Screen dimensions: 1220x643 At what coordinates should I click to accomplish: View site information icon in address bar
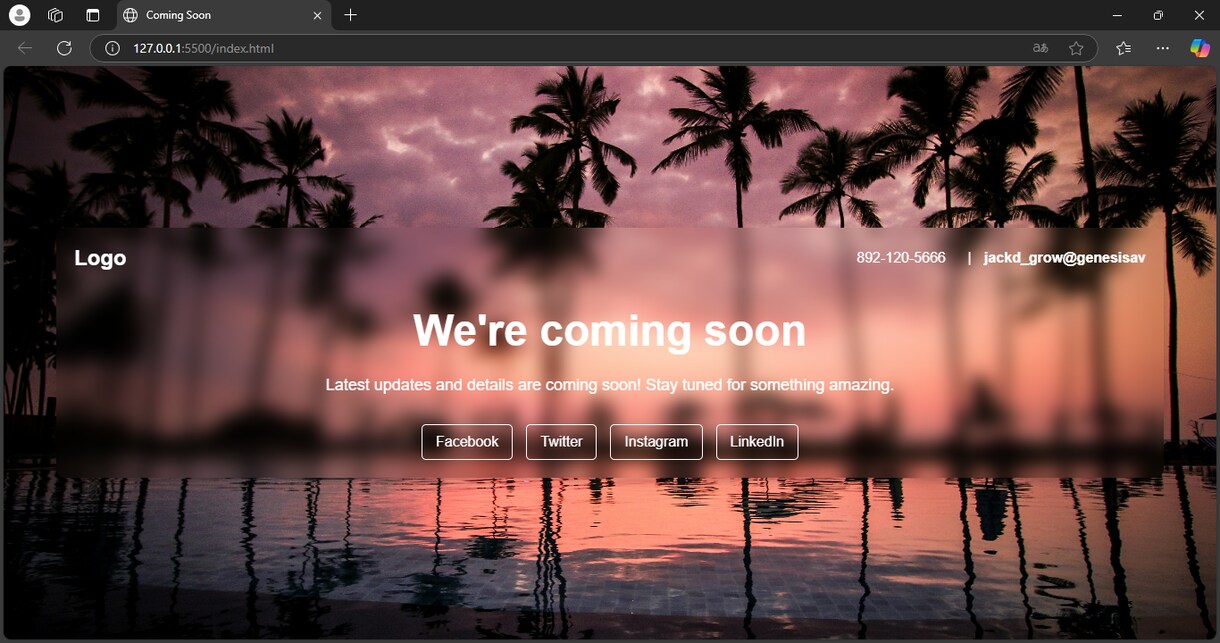point(113,48)
